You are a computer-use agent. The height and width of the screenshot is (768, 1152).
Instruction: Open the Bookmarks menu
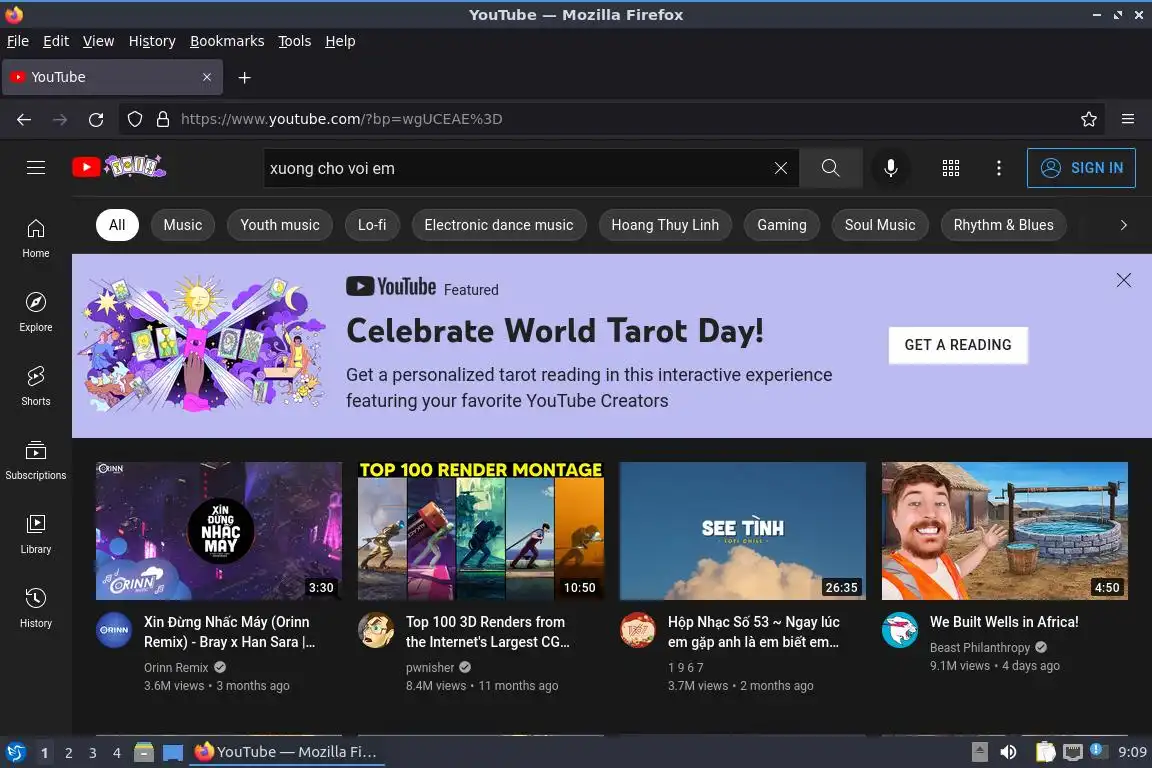coord(227,41)
